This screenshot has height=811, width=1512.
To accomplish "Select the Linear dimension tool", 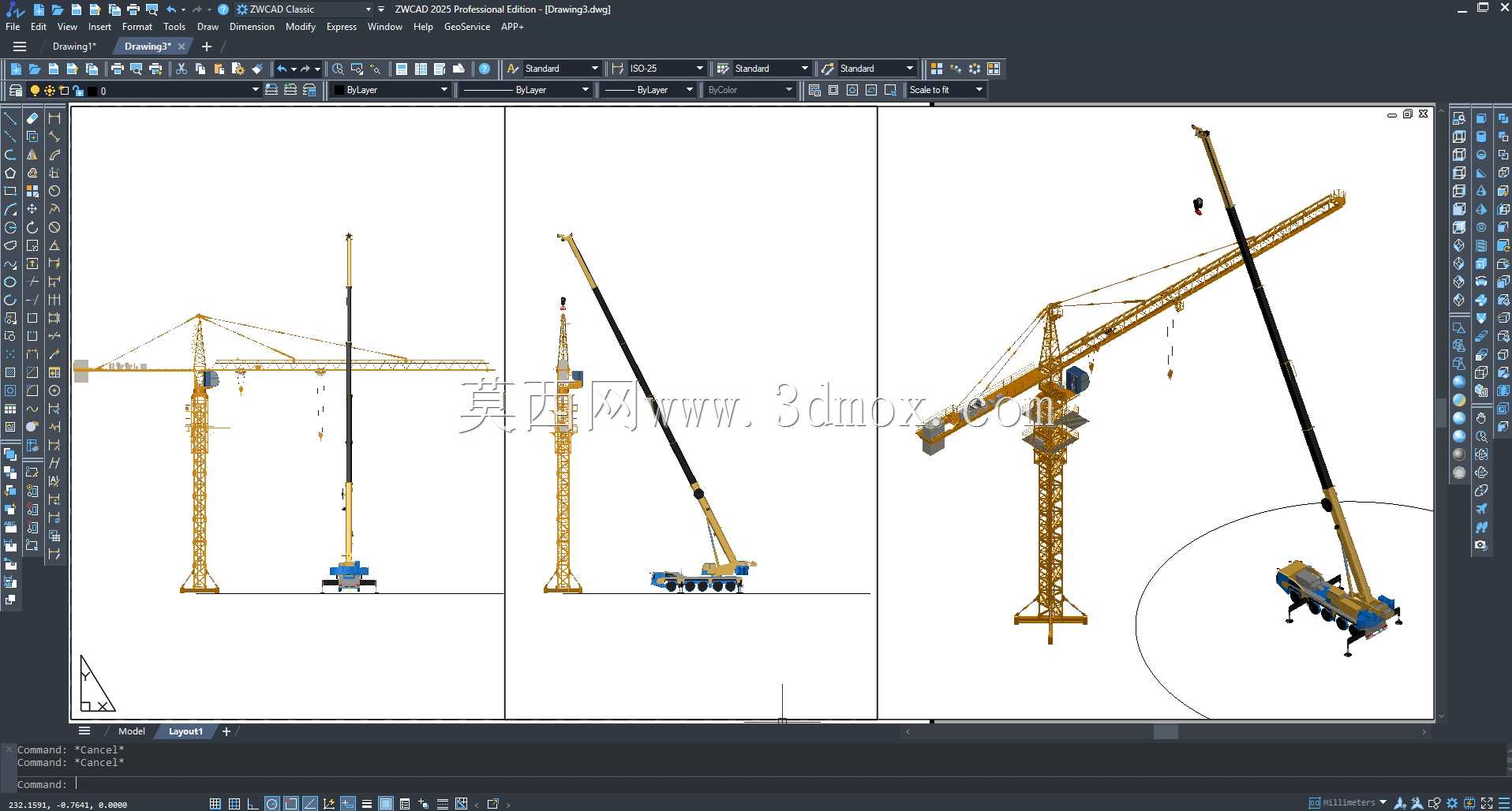I will coord(54,118).
